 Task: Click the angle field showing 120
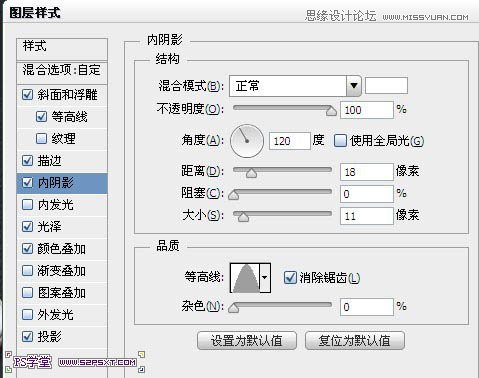[290, 141]
